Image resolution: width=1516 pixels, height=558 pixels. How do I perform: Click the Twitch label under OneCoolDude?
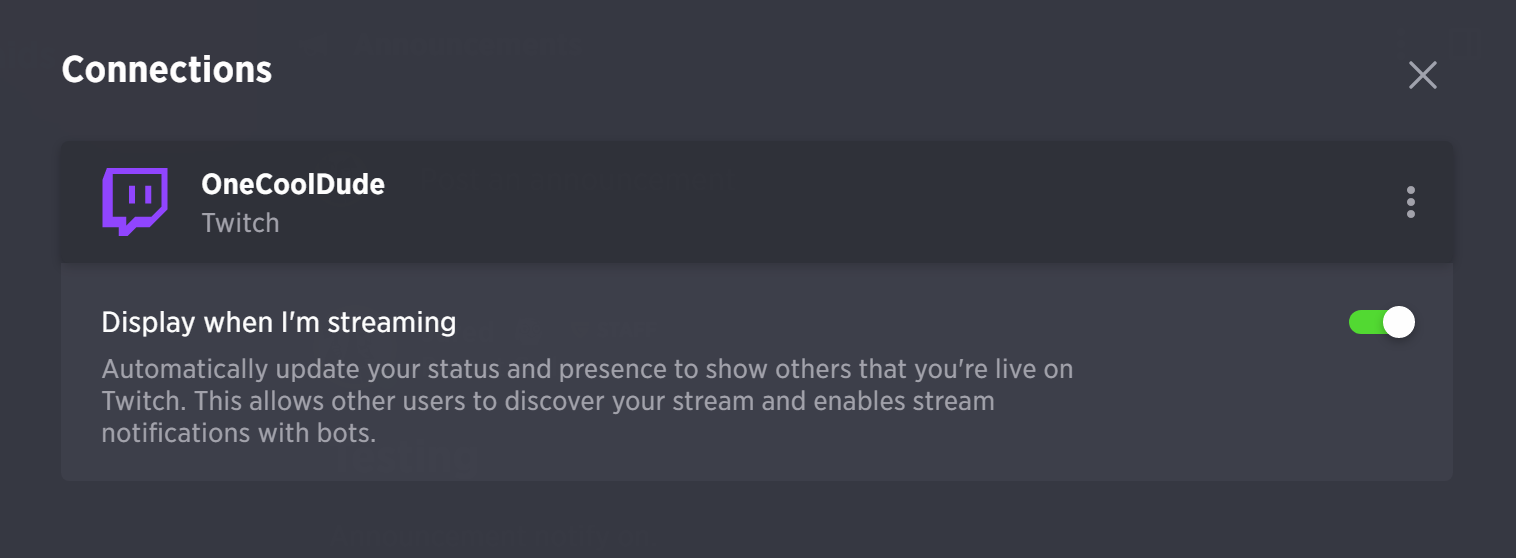(x=240, y=222)
